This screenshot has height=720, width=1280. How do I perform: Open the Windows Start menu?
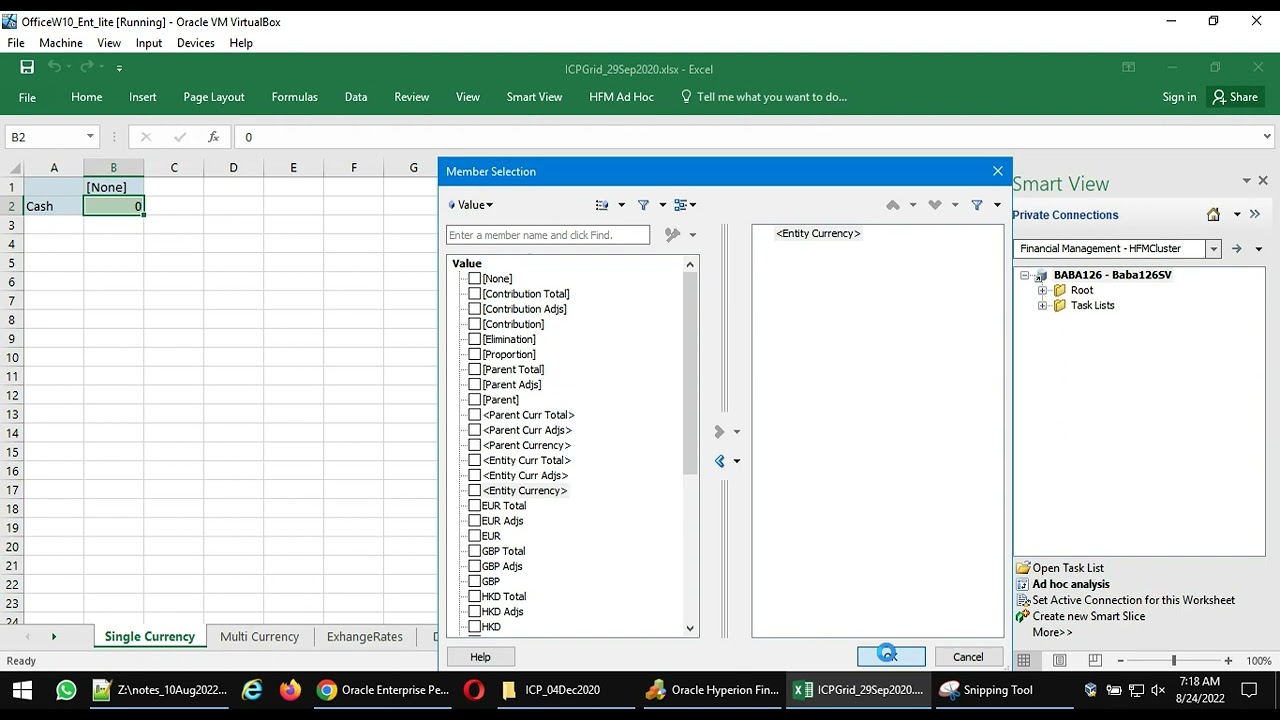point(22,690)
